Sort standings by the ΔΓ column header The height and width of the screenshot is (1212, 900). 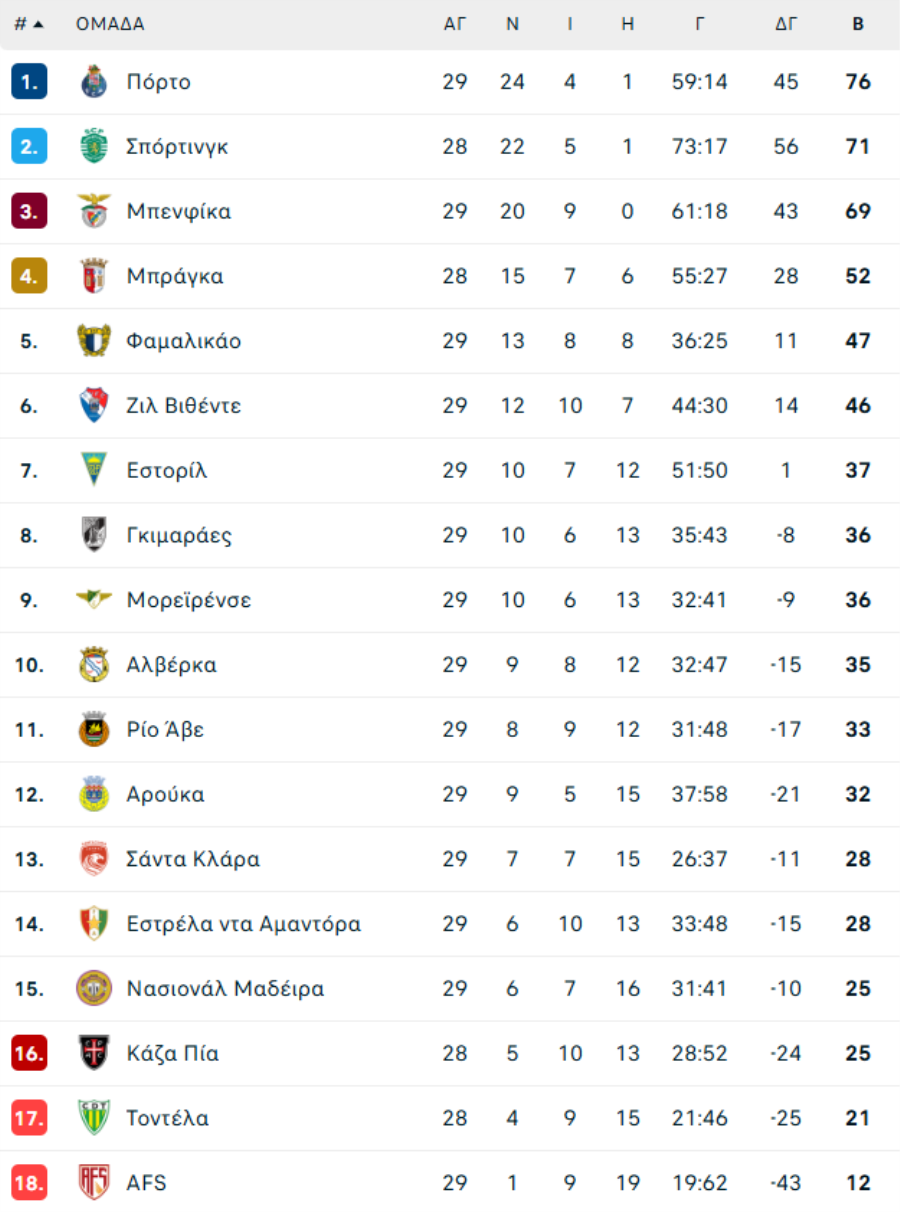click(786, 25)
